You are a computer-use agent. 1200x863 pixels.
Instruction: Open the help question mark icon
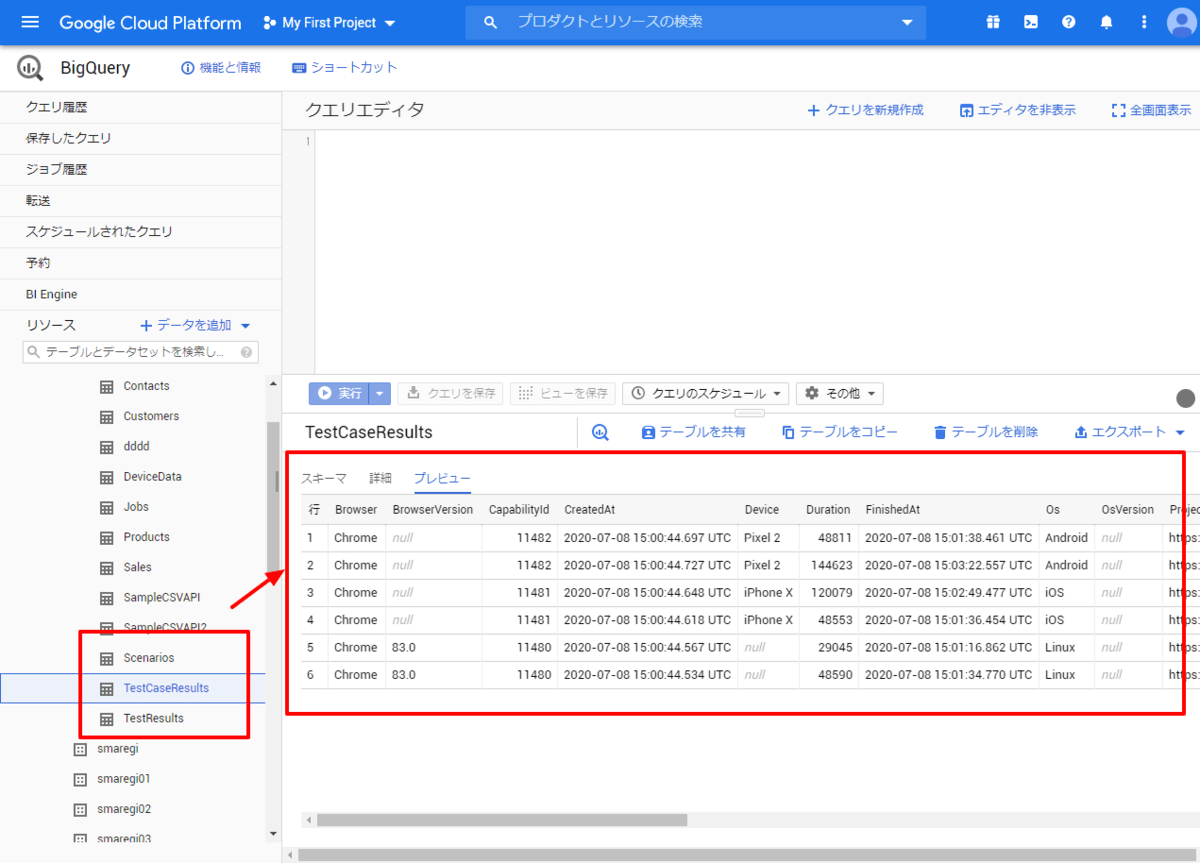click(x=1068, y=22)
